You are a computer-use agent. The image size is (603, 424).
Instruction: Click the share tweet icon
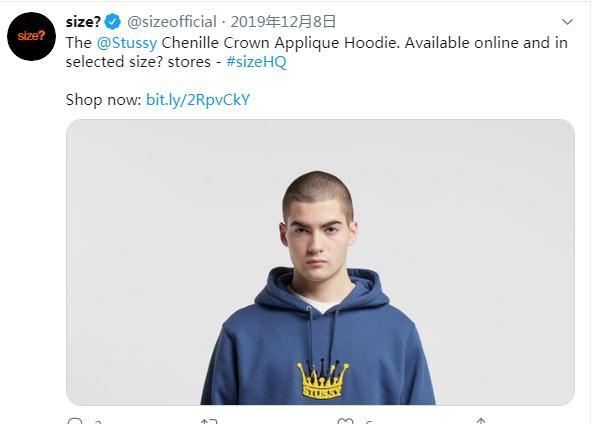(481, 421)
